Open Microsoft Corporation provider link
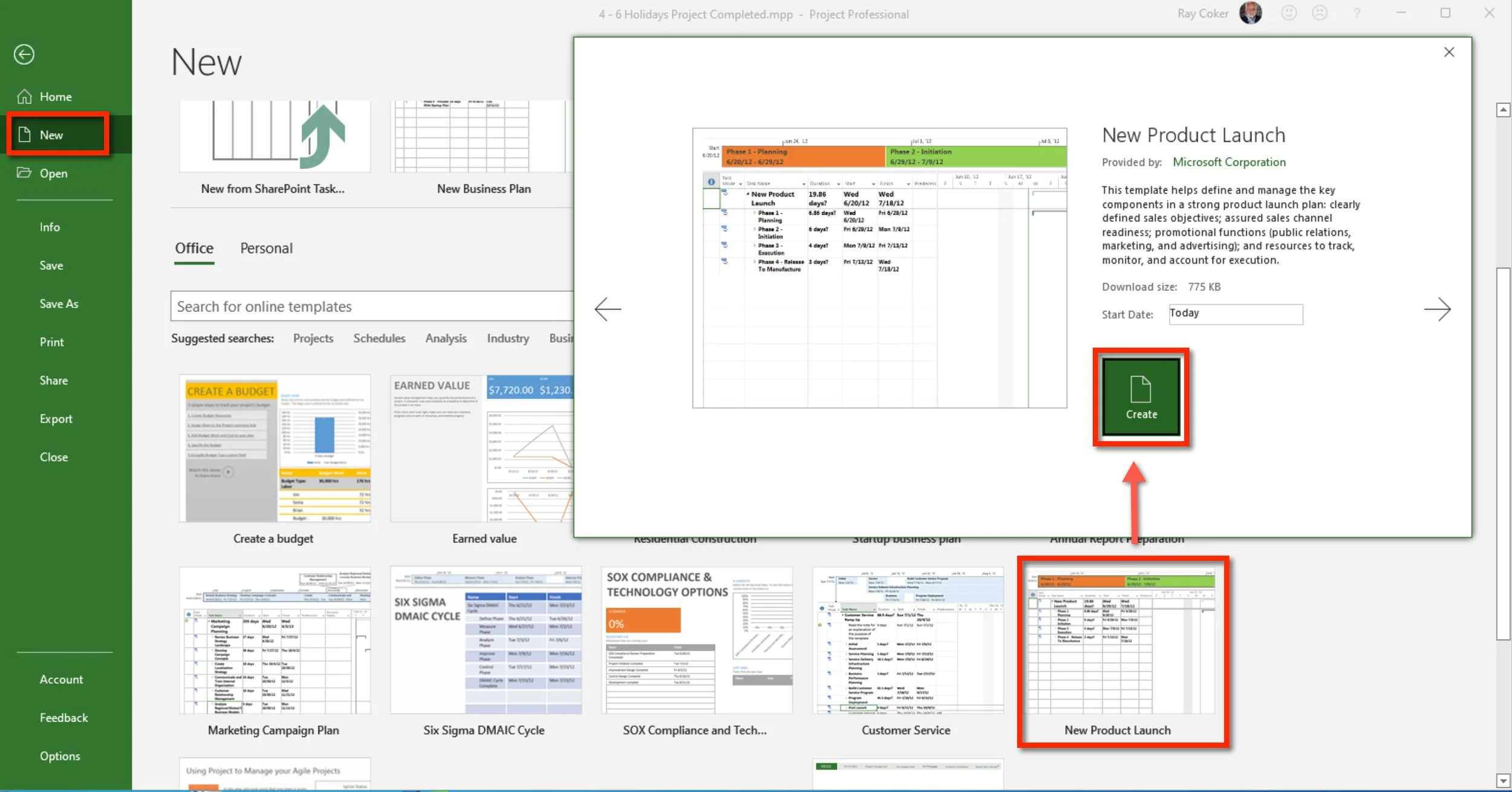Image resolution: width=1512 pixels, height=792 pixels. [1229, 162]
